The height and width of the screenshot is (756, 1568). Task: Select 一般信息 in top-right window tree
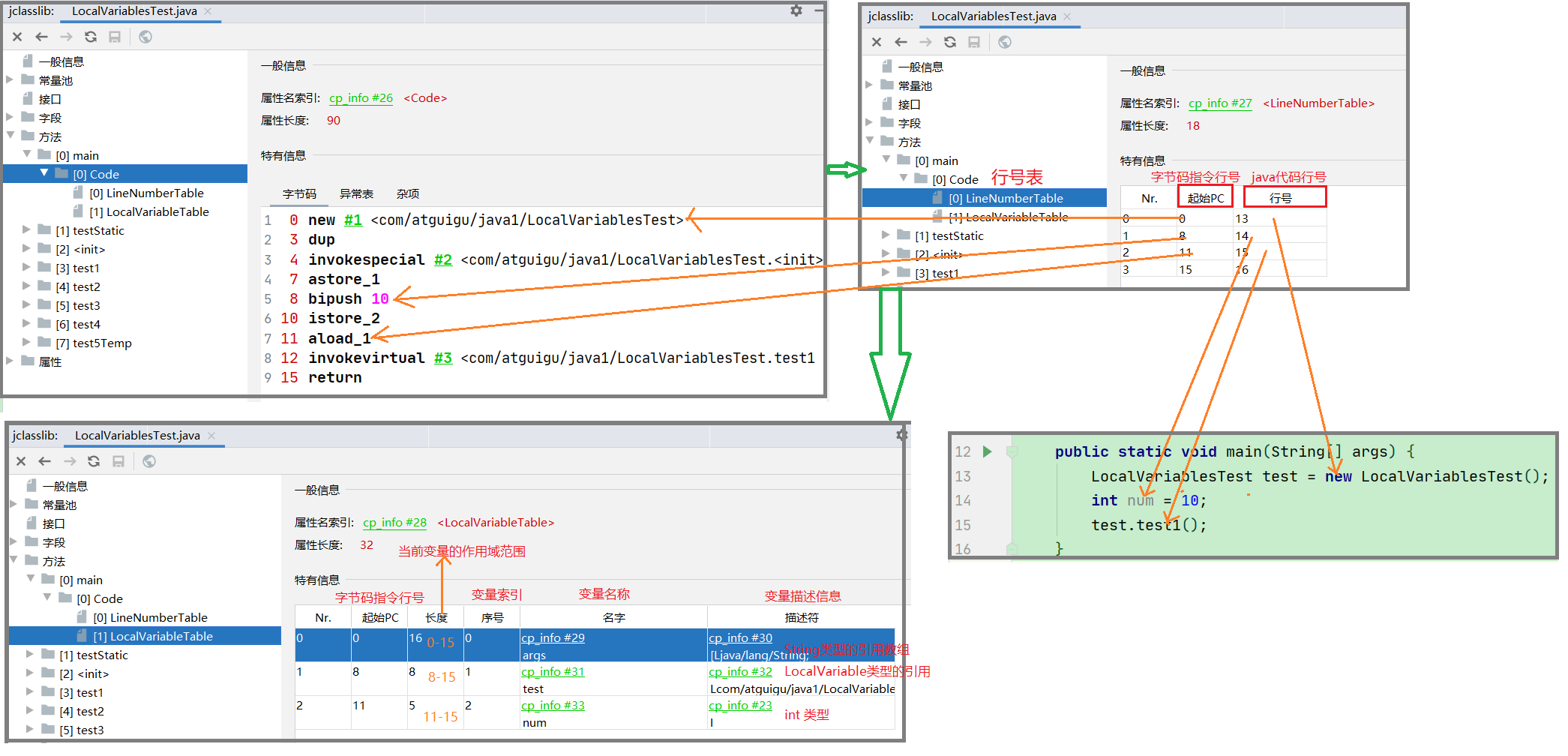[920, 67]
